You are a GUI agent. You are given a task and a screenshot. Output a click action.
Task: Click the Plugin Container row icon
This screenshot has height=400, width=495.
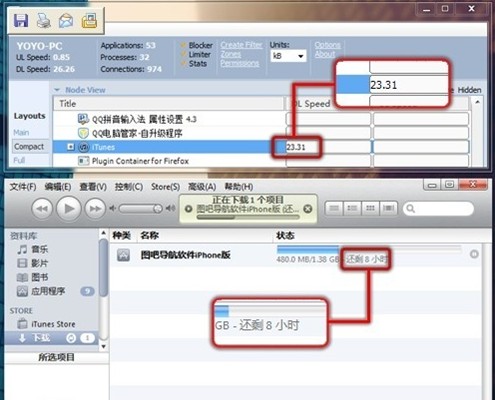[x=83, y=161]
